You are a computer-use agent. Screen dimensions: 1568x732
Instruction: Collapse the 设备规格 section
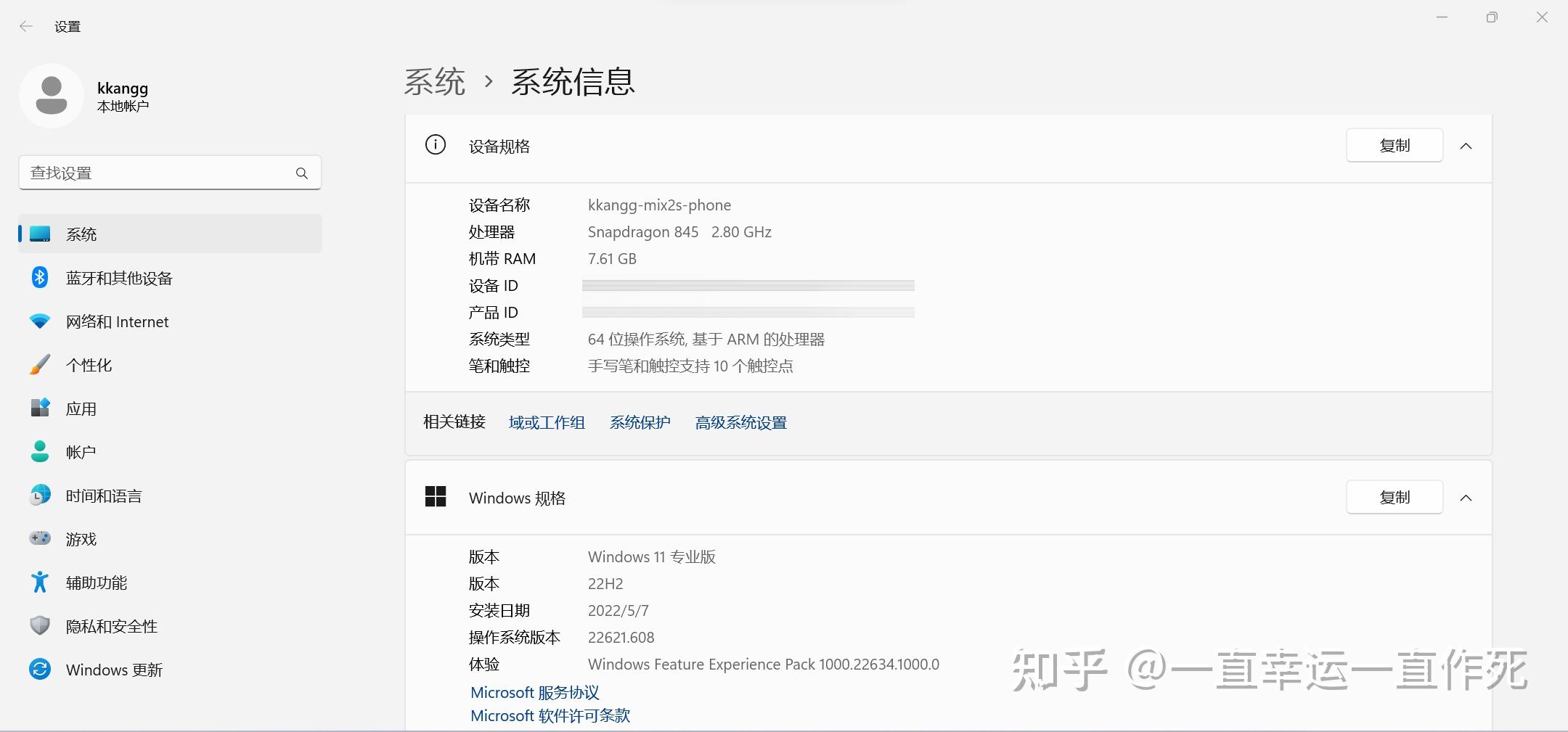click(1466, 145)
